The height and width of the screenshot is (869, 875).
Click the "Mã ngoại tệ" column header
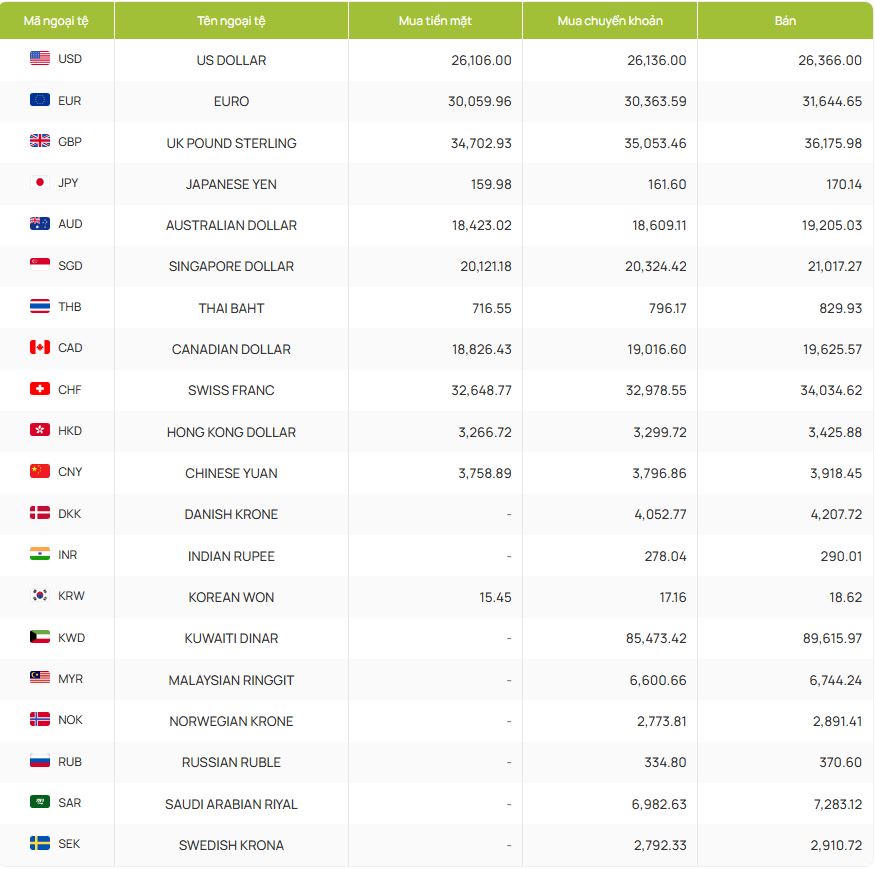click(56, 21)
